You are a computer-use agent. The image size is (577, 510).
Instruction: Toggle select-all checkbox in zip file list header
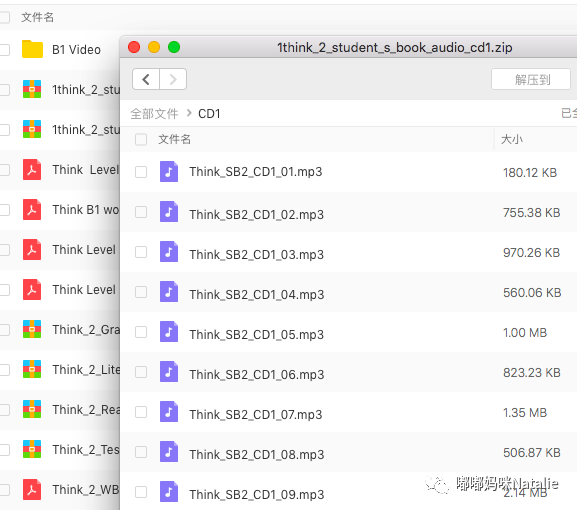(141, 139)
